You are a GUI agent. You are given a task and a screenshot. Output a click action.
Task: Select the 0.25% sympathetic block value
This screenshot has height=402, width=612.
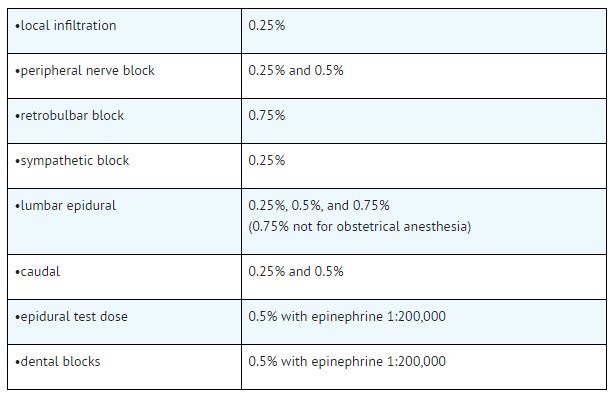267,161
